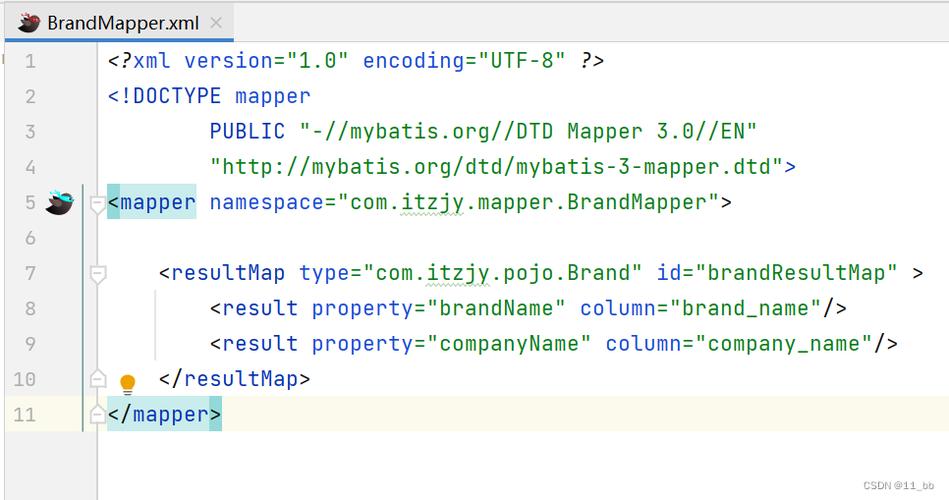This screenshot has height=500, width=949.
Task: Click the "brandName" property value
Action: 496,308
